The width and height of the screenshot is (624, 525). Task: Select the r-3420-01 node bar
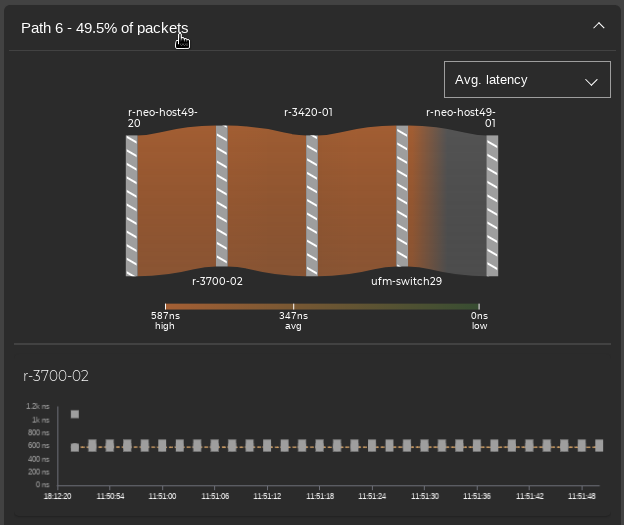pyautogui.click(x=312, y=205)
